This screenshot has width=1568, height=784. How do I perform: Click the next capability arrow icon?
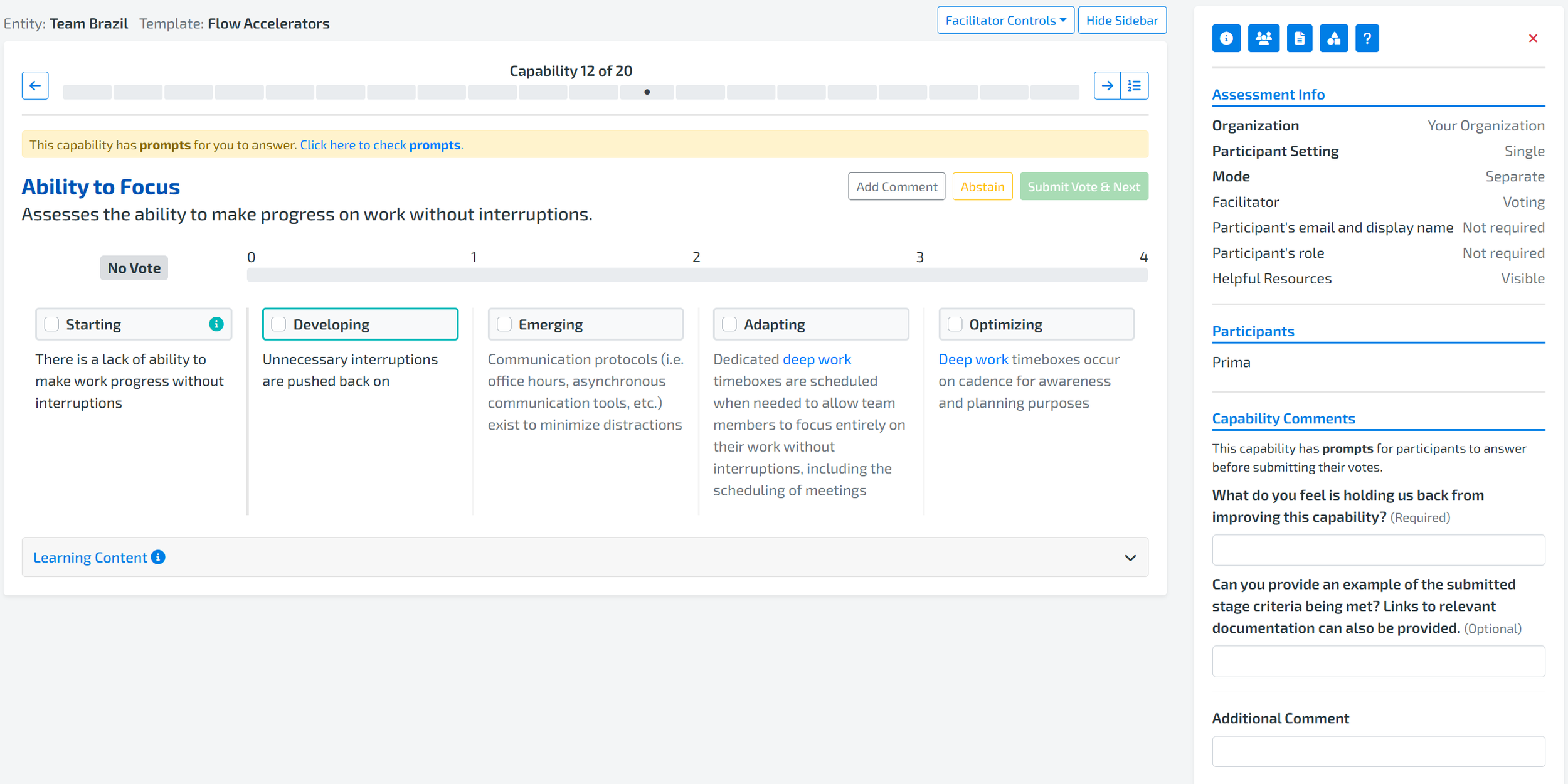click(1107, 85)
